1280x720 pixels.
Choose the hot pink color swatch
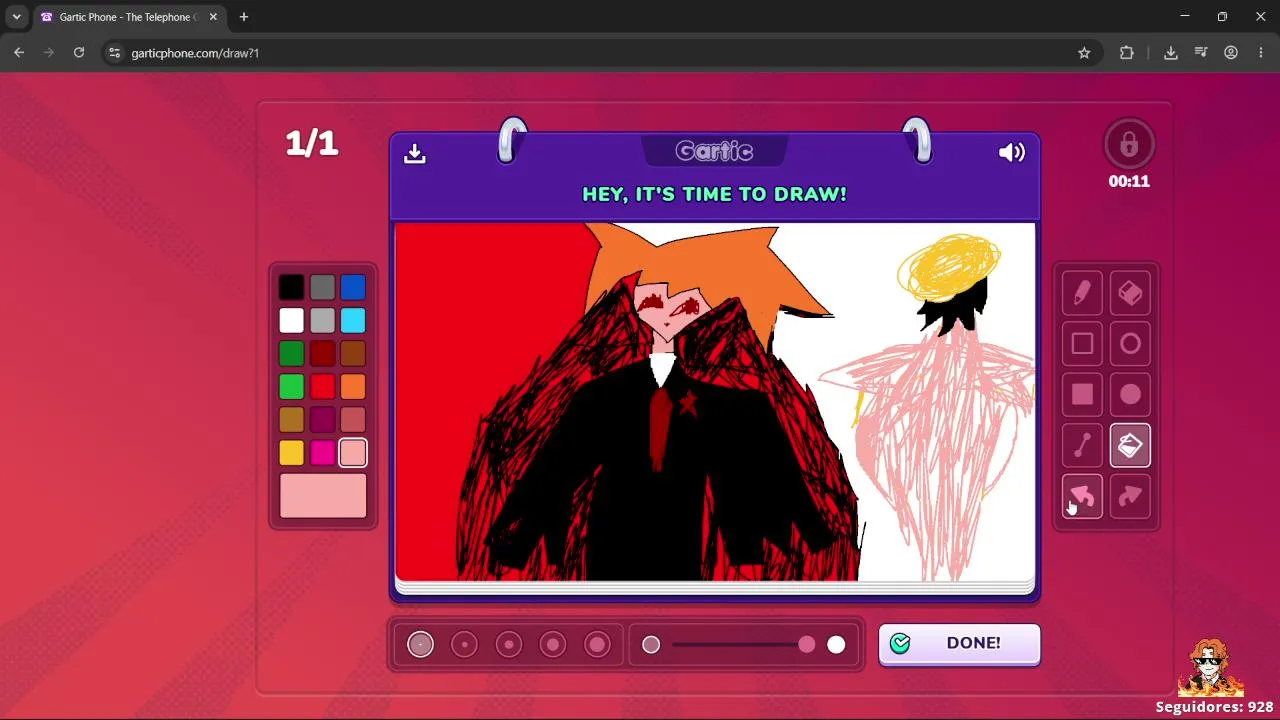(322, 453)
